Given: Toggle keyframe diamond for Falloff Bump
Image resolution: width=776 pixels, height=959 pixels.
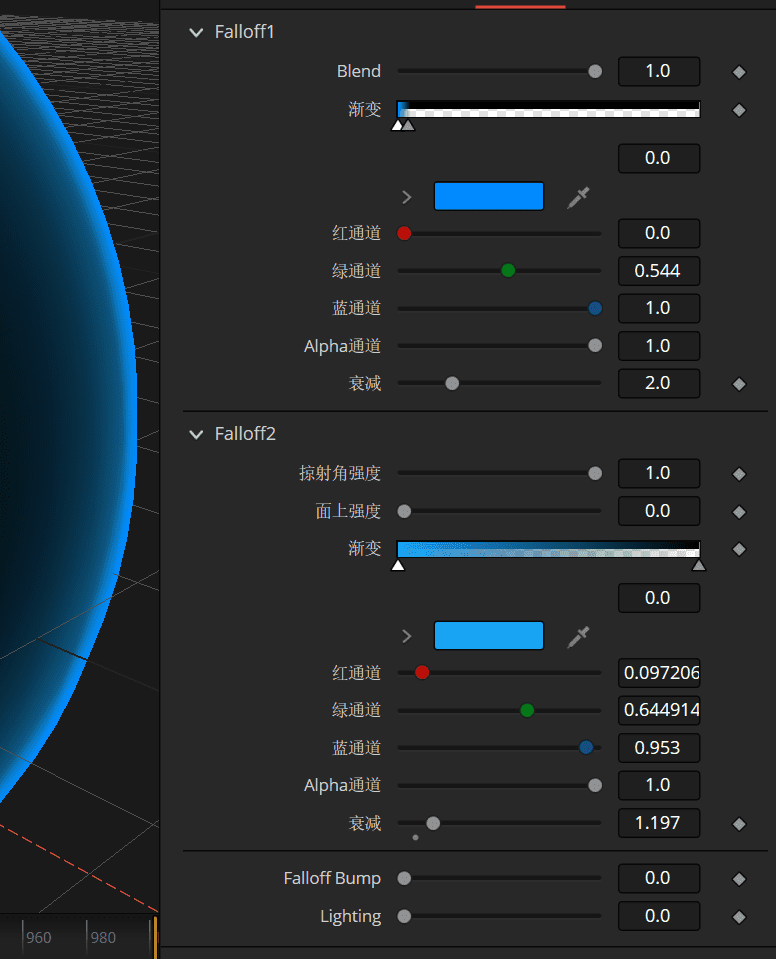Looking at the screenshot, I should click(x=739, y=879).
